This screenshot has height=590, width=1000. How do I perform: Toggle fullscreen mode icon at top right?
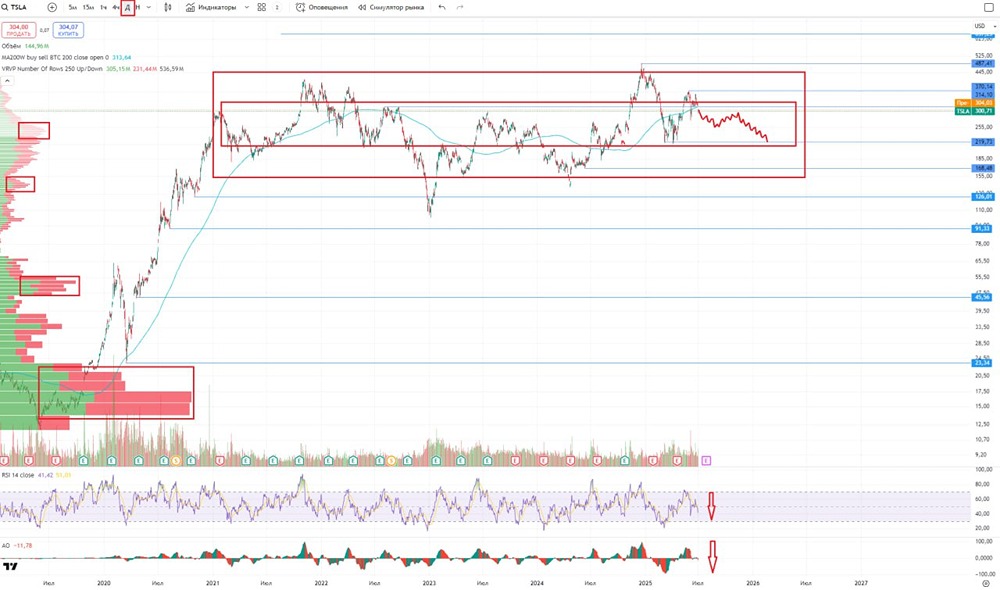(989, 7)
